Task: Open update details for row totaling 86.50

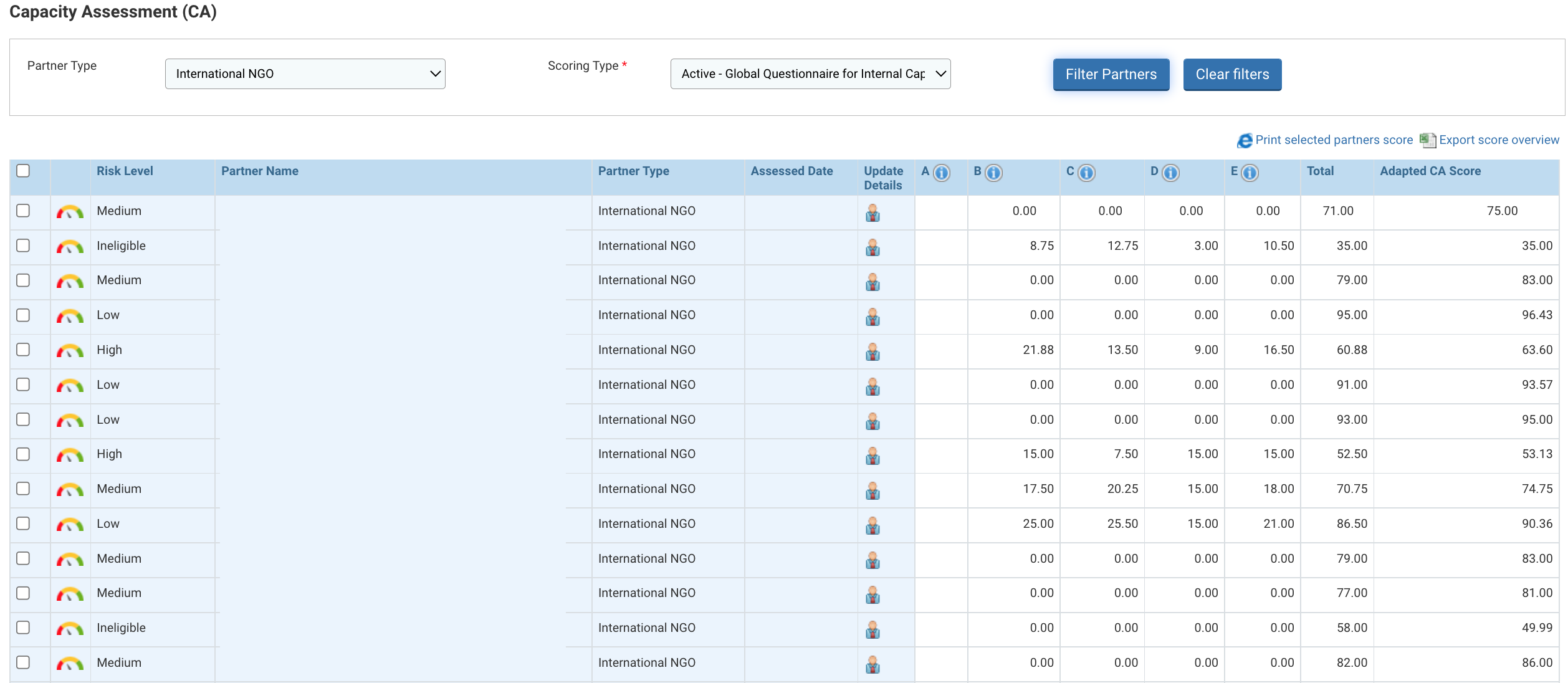Action: pyautogui.click(x=872, y=526)
